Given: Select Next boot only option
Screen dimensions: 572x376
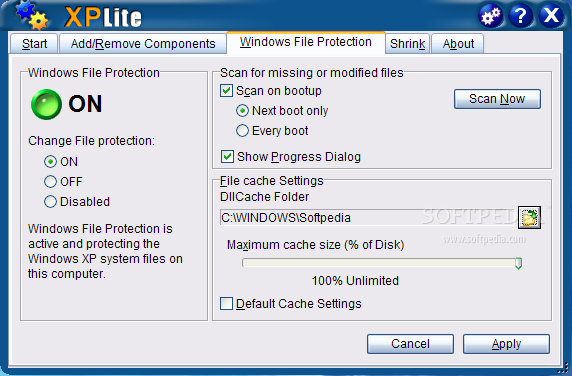Looking at the screenshot, I should pos(242,111).
